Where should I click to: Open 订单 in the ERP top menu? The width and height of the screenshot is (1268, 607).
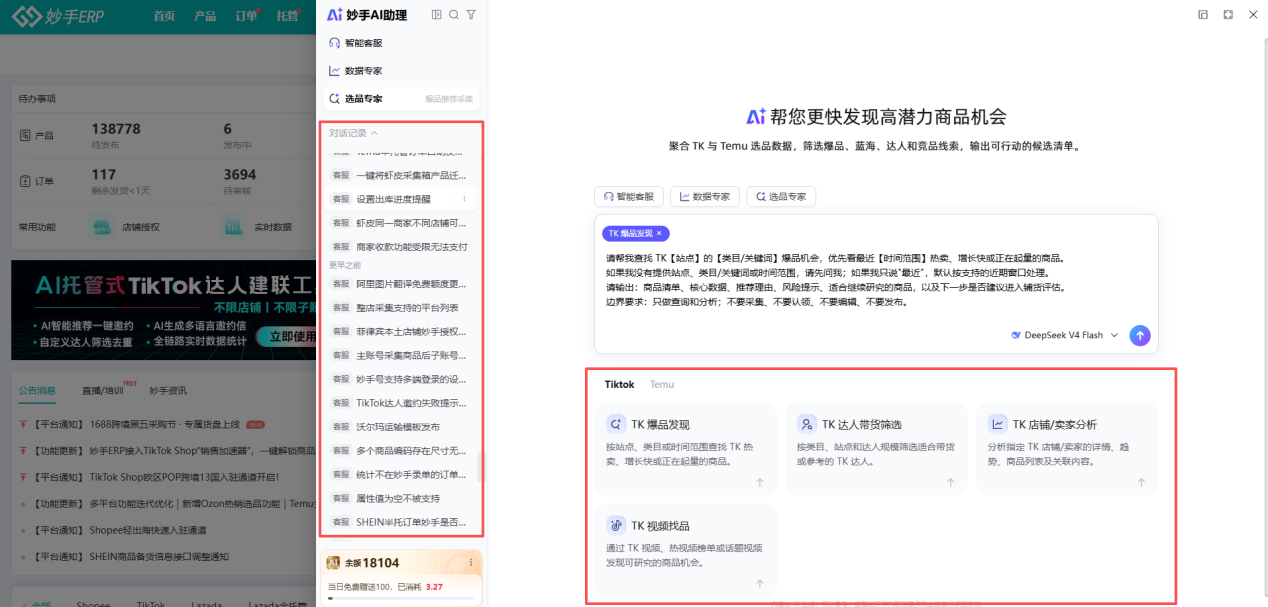click(246, 16)
